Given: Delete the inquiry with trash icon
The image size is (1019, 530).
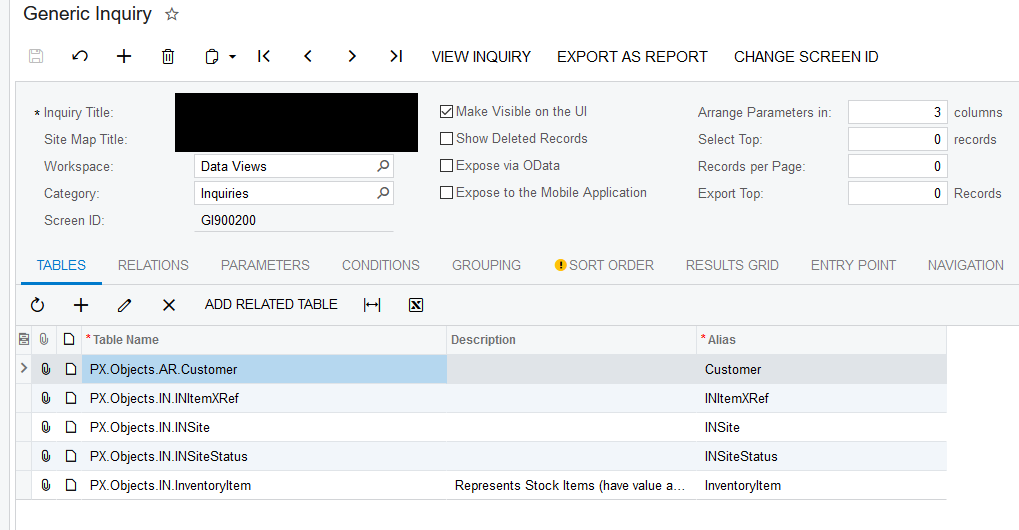Looking at the screenshot, I should point(168,57).
